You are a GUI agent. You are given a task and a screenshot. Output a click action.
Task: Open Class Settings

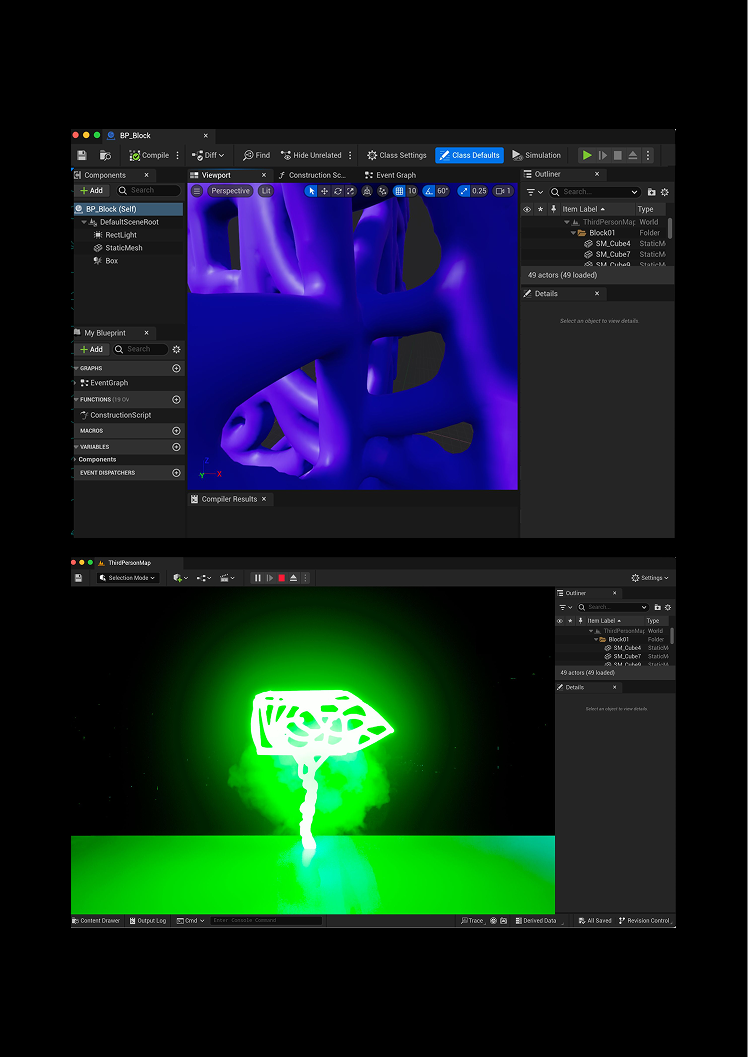click(397, 155)
